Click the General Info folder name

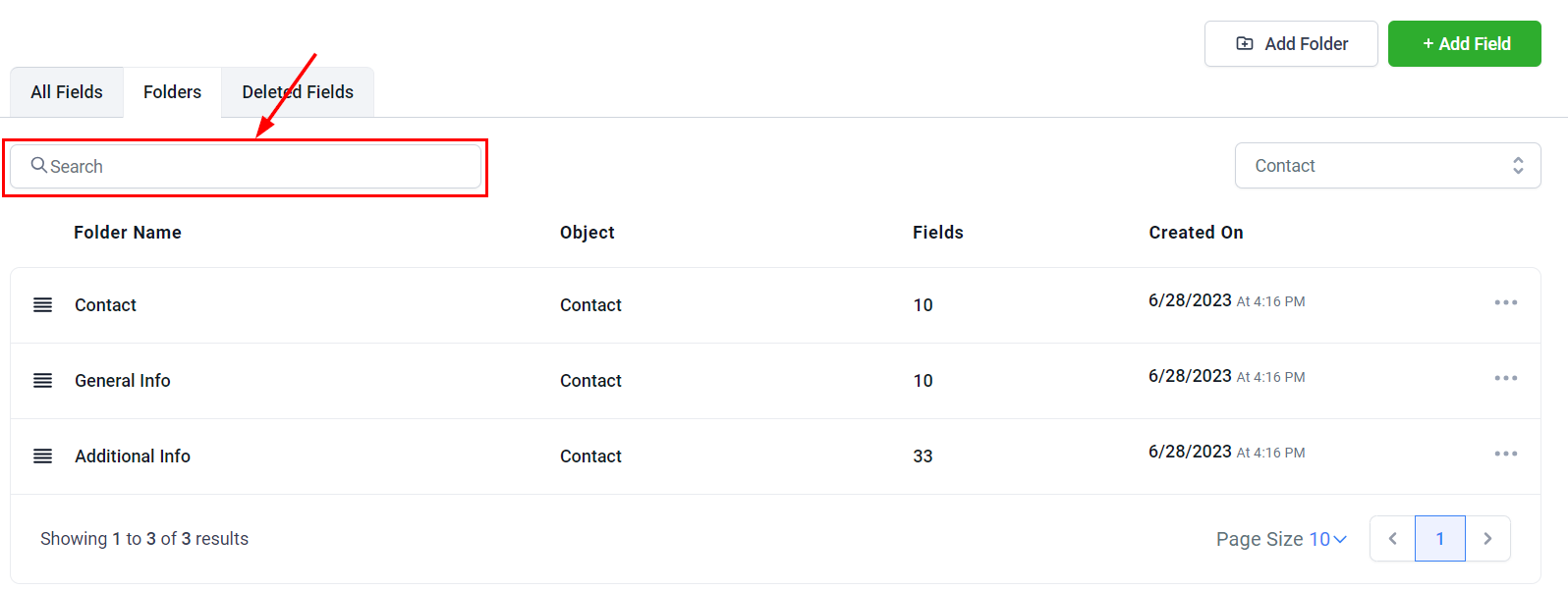123,381
